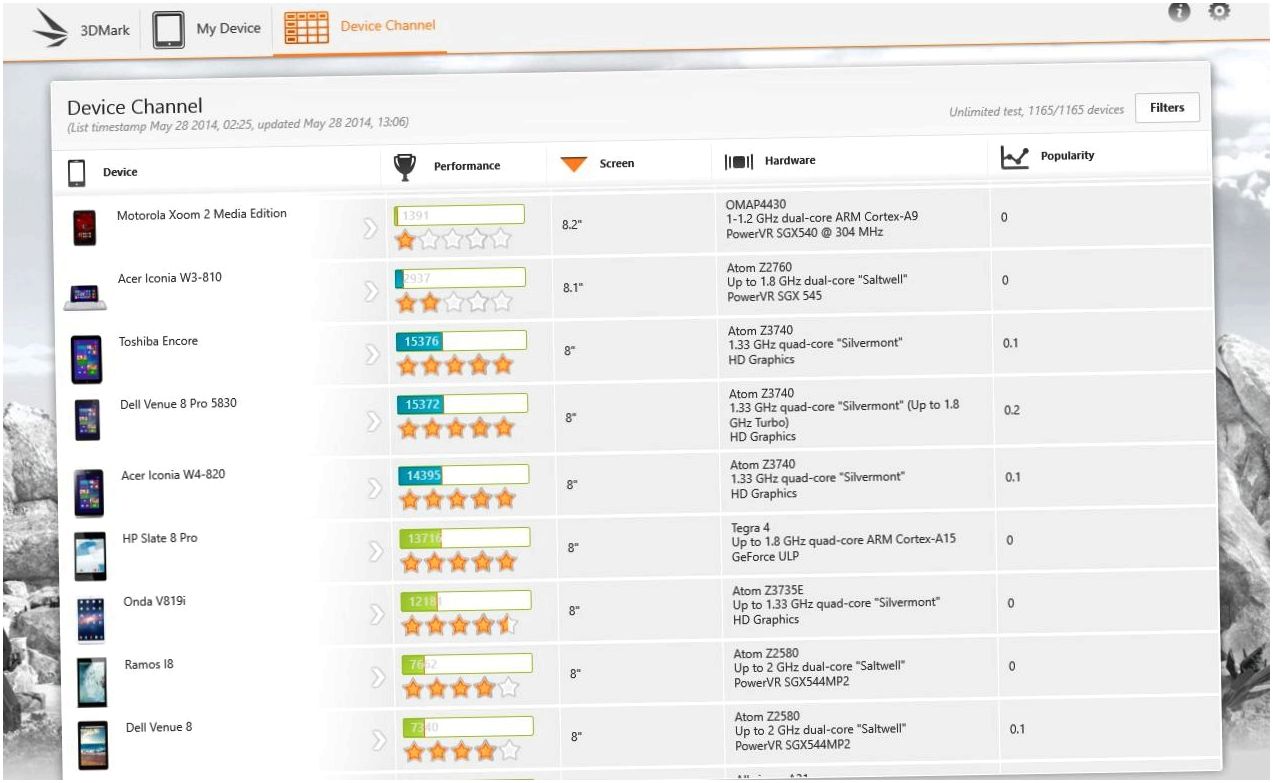Click the five-star rating of Toshiba Encore
The image size is (1273, 783).
point(456,365)
